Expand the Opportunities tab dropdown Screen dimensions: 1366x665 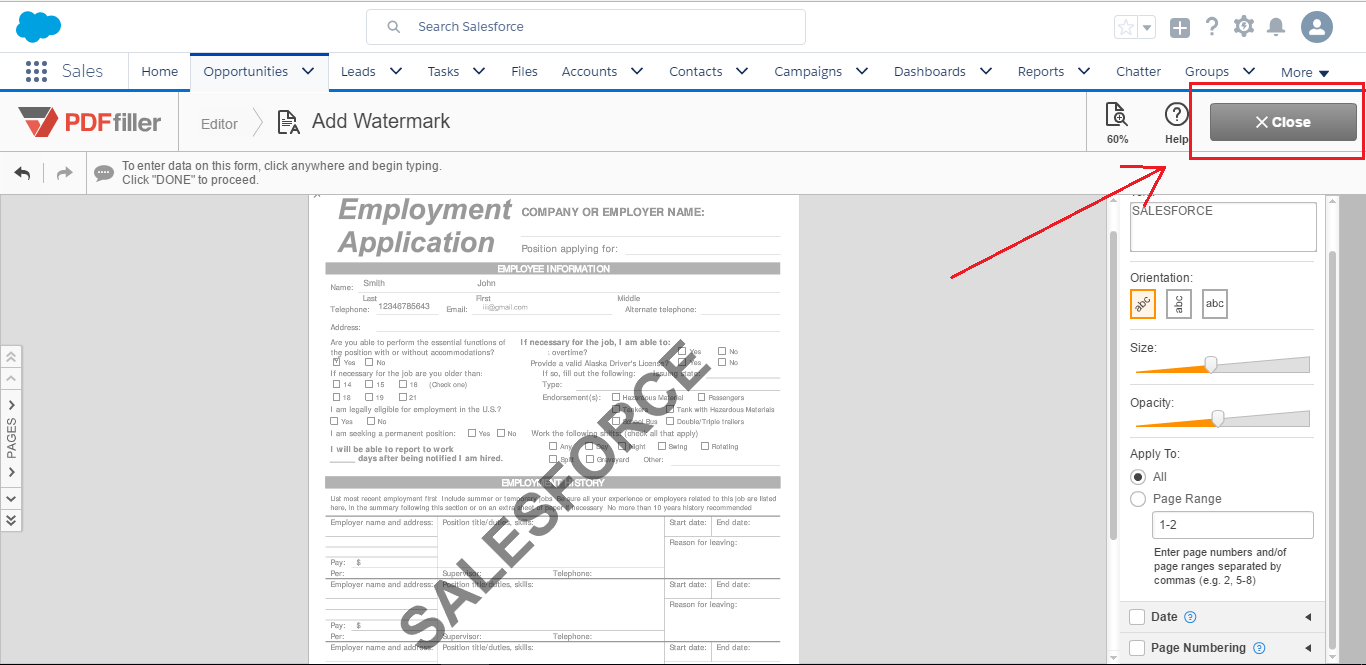coord(308,71)
